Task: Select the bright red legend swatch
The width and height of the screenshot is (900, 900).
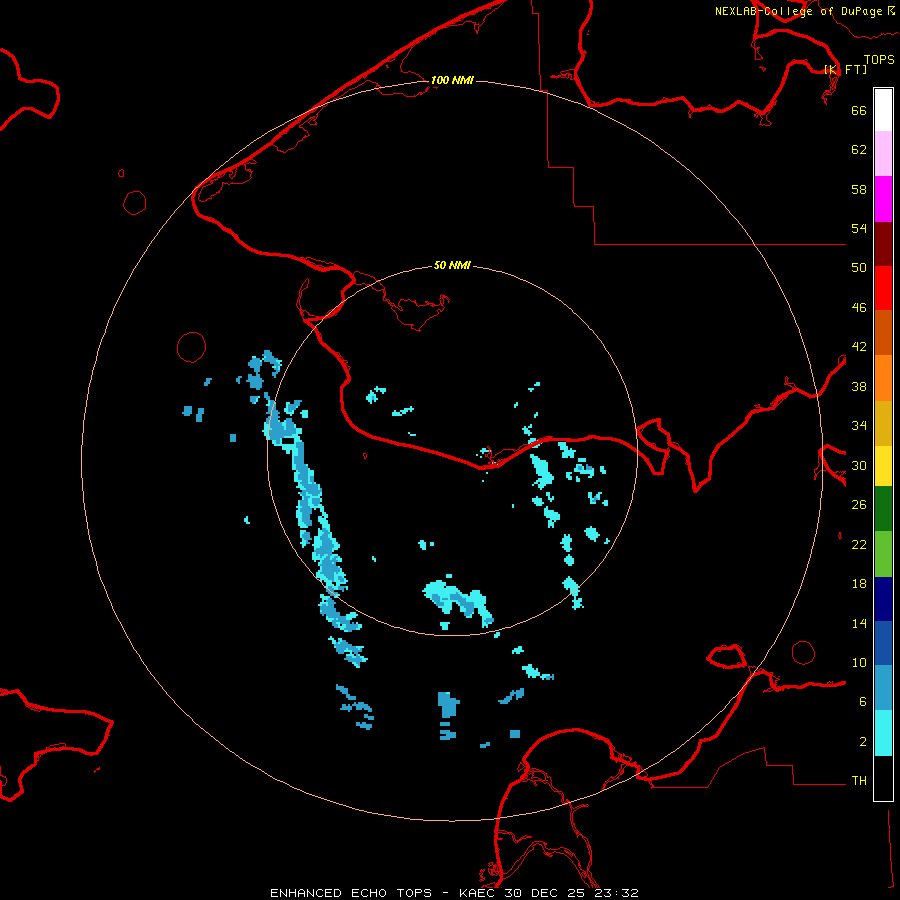Action: [x=883, y=288]
